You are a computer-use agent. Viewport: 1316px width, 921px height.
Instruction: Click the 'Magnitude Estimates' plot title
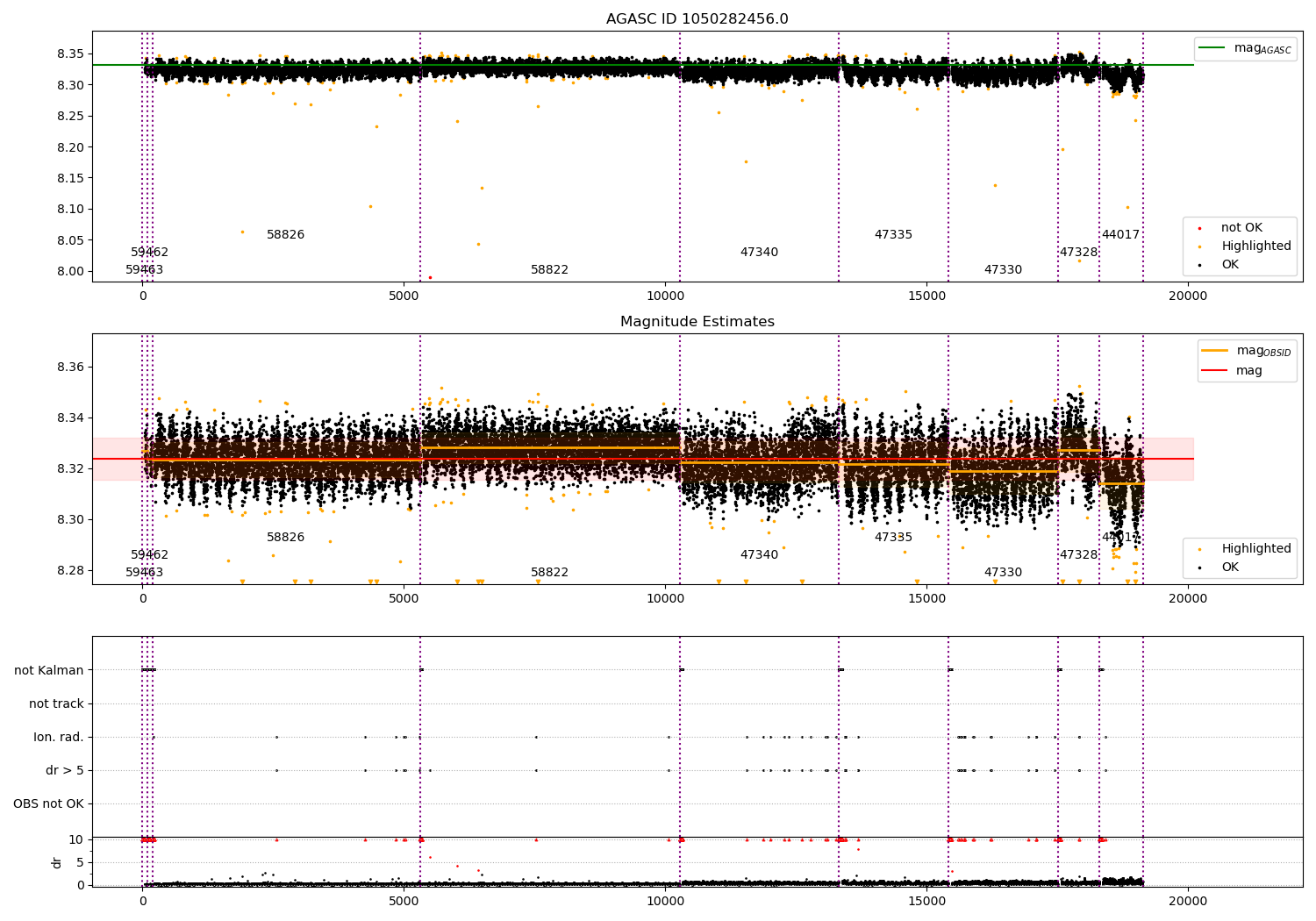(697, 322)
